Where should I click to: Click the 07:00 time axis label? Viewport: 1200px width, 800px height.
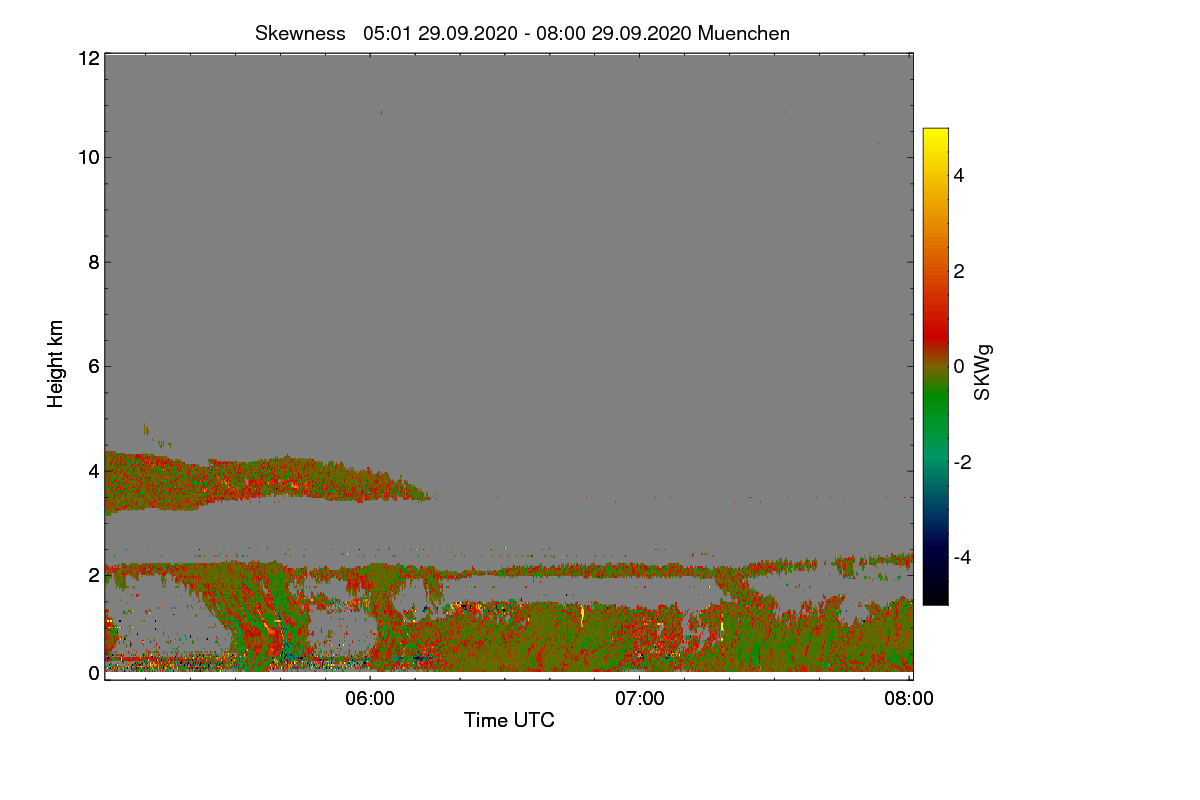coord(640,699)
